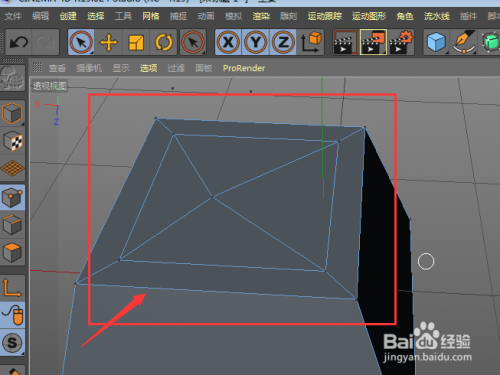500x375 pixels.
Task: Open the 网格 (Mesh) menu
Action: pos(151,16)
